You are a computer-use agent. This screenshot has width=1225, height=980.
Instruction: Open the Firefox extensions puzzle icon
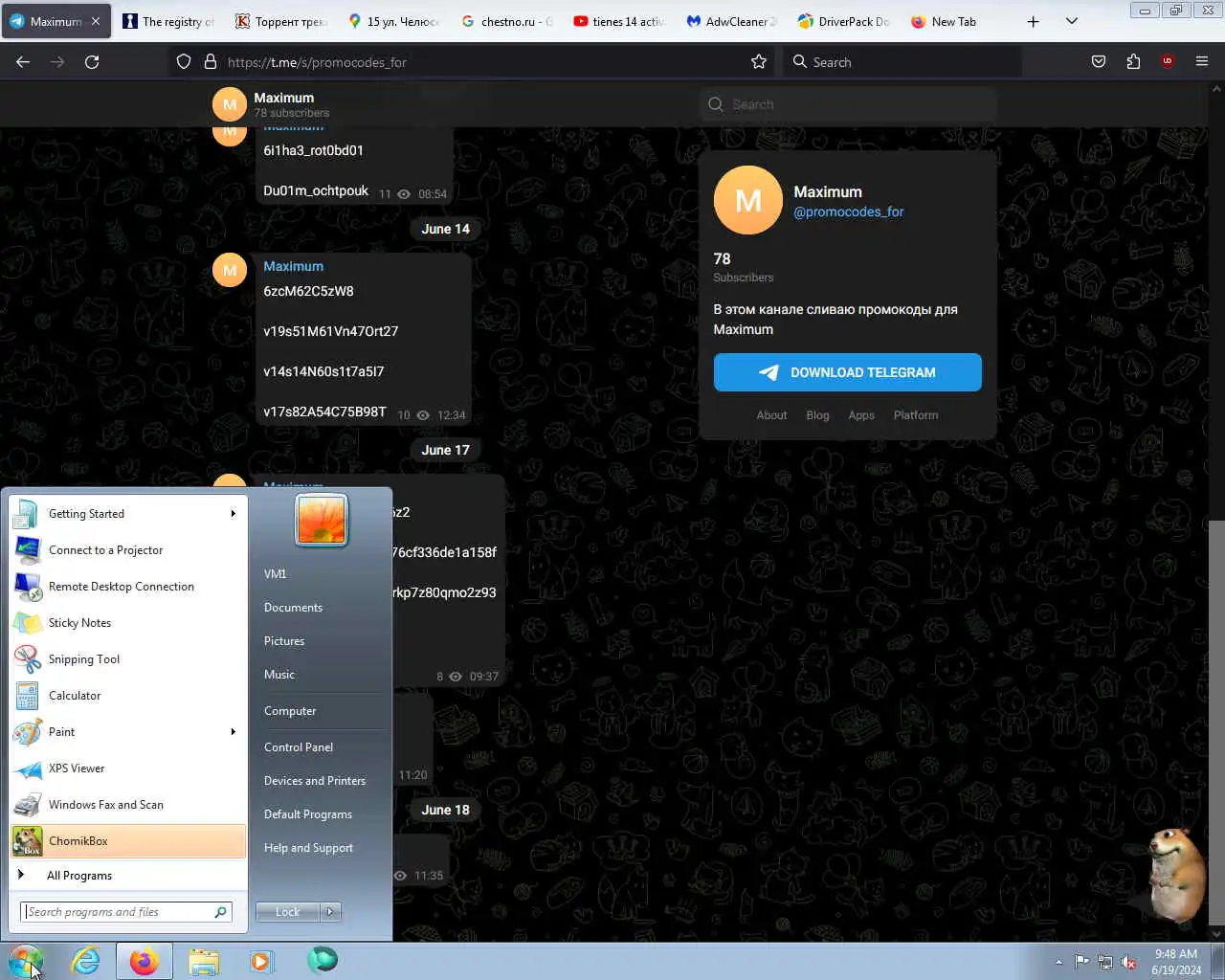tap(1133, 61)
